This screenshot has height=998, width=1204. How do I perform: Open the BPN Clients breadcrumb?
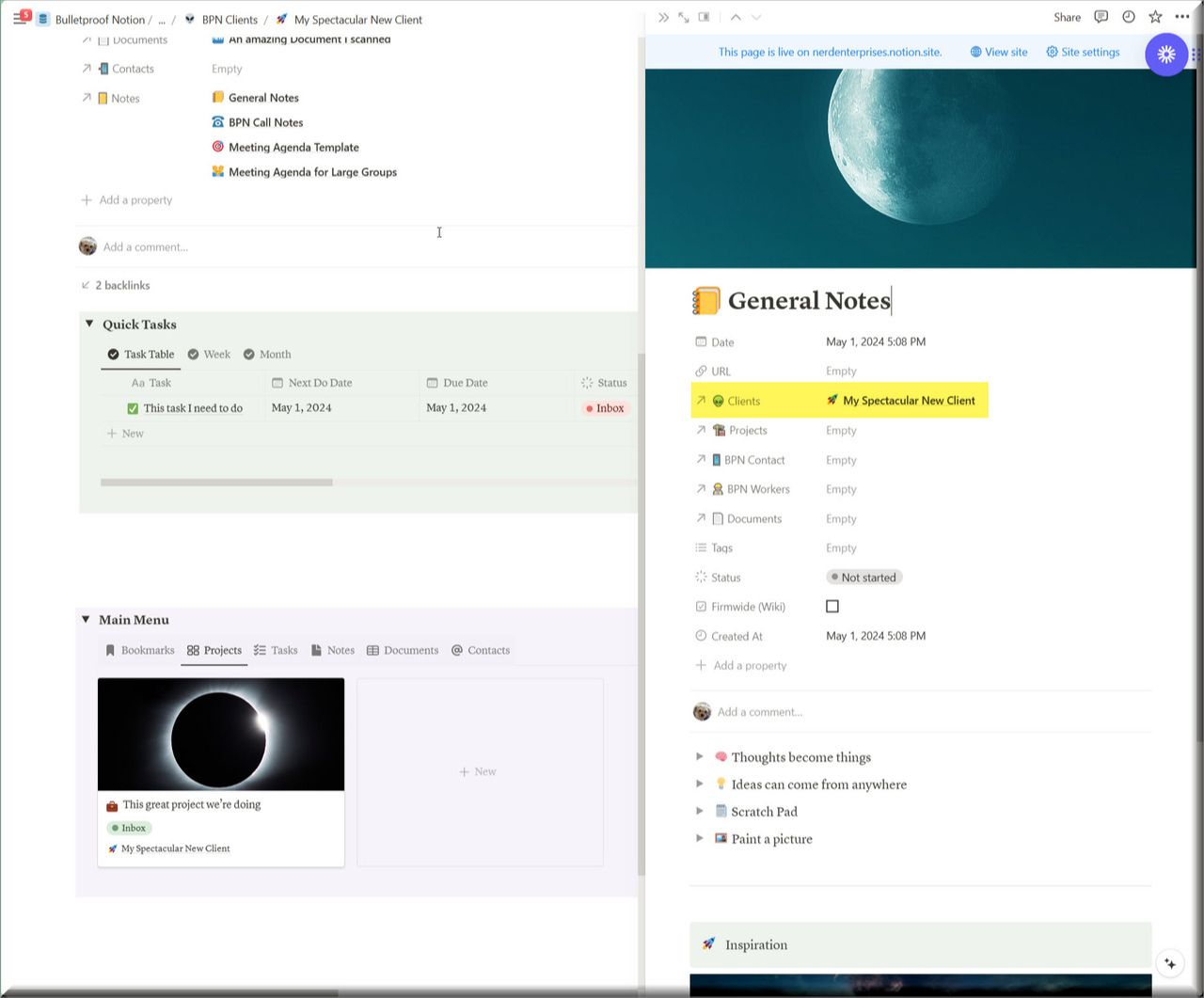click(x=221, y=20)
